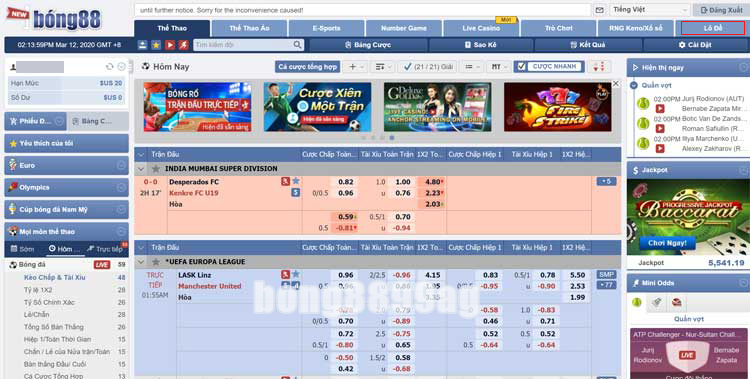Viewport: 750px width, 379px height.
Task: Click the search magnifier icon in team search
Action: tap(298, 45)
